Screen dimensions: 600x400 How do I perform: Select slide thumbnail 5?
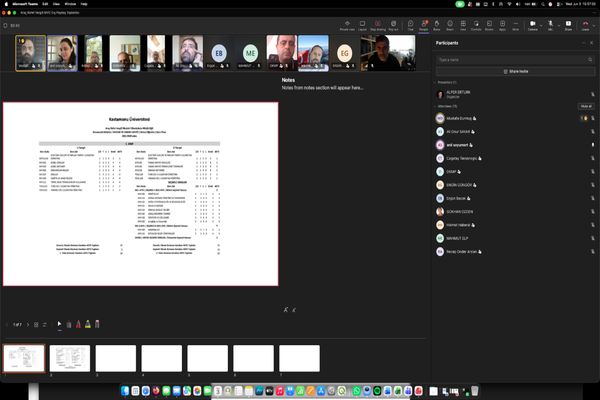pos(207,358)
